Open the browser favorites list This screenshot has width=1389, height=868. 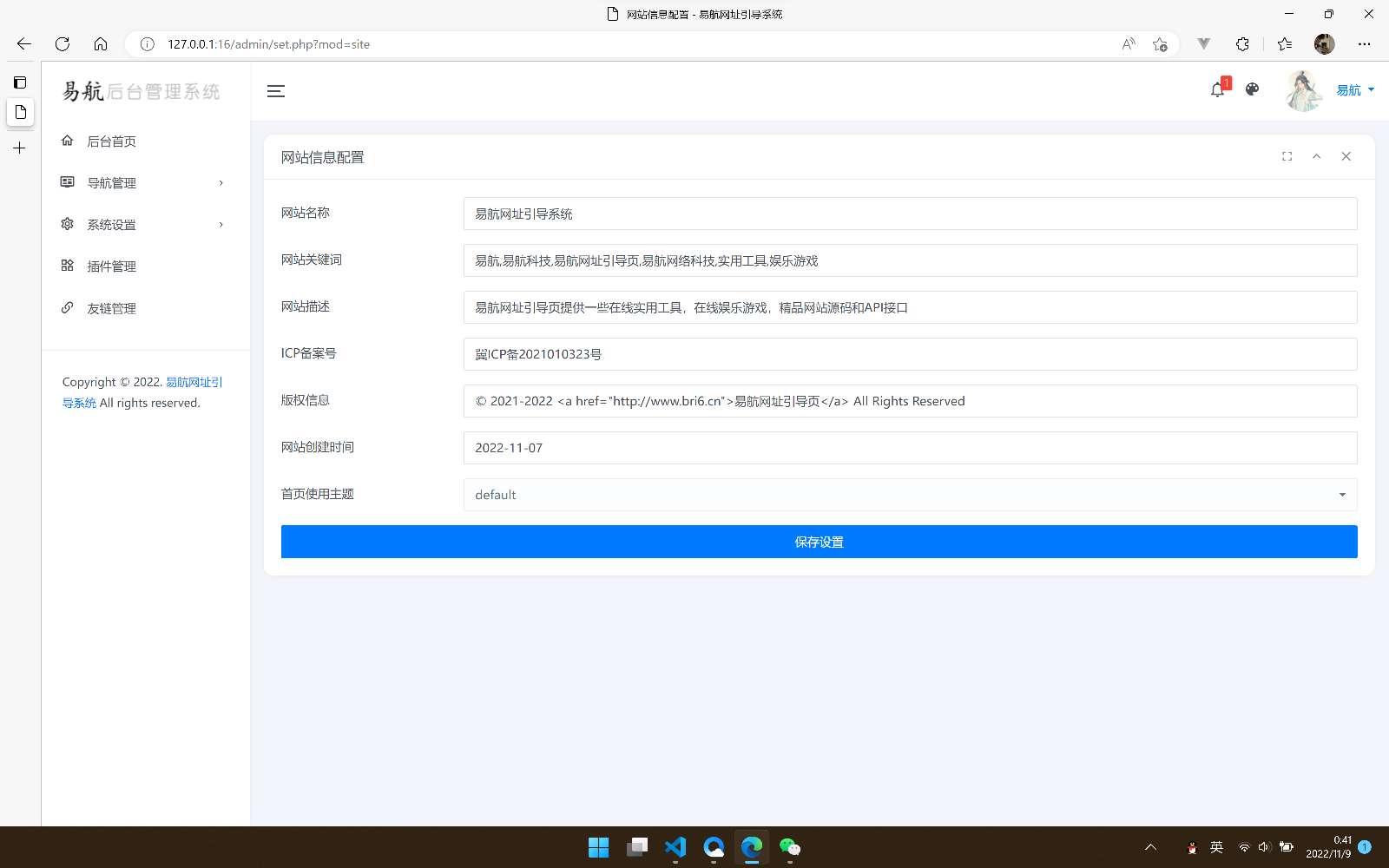[x=1285, y=44]
